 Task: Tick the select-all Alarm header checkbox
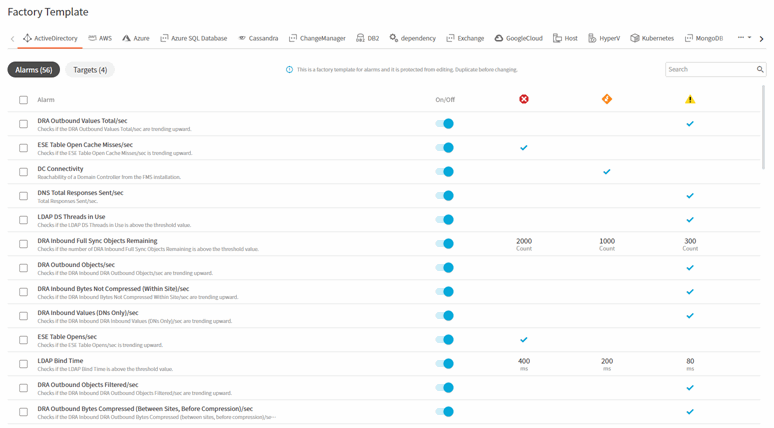tap(24, 100)
